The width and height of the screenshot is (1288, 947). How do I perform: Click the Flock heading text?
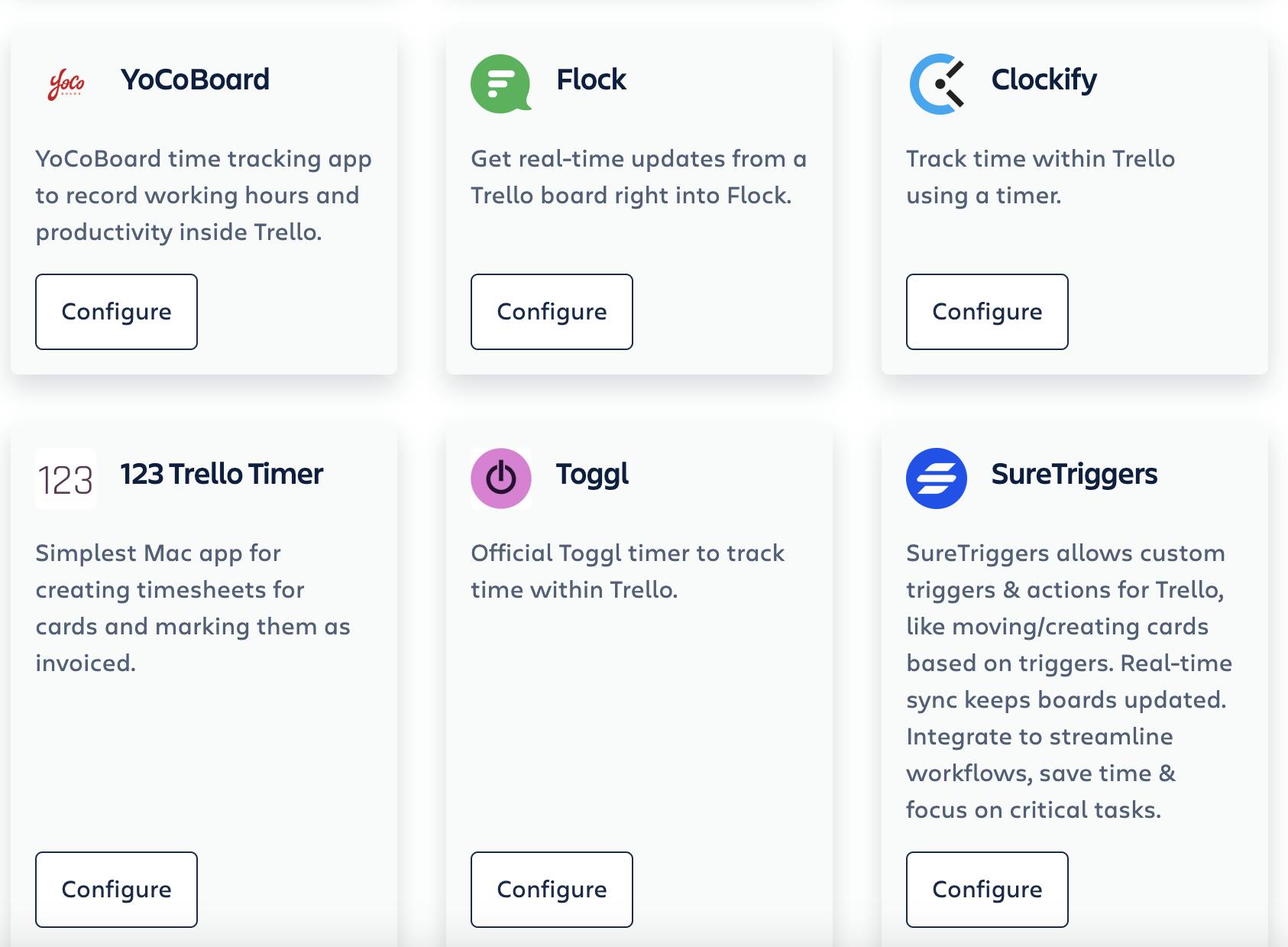[591, 79]
